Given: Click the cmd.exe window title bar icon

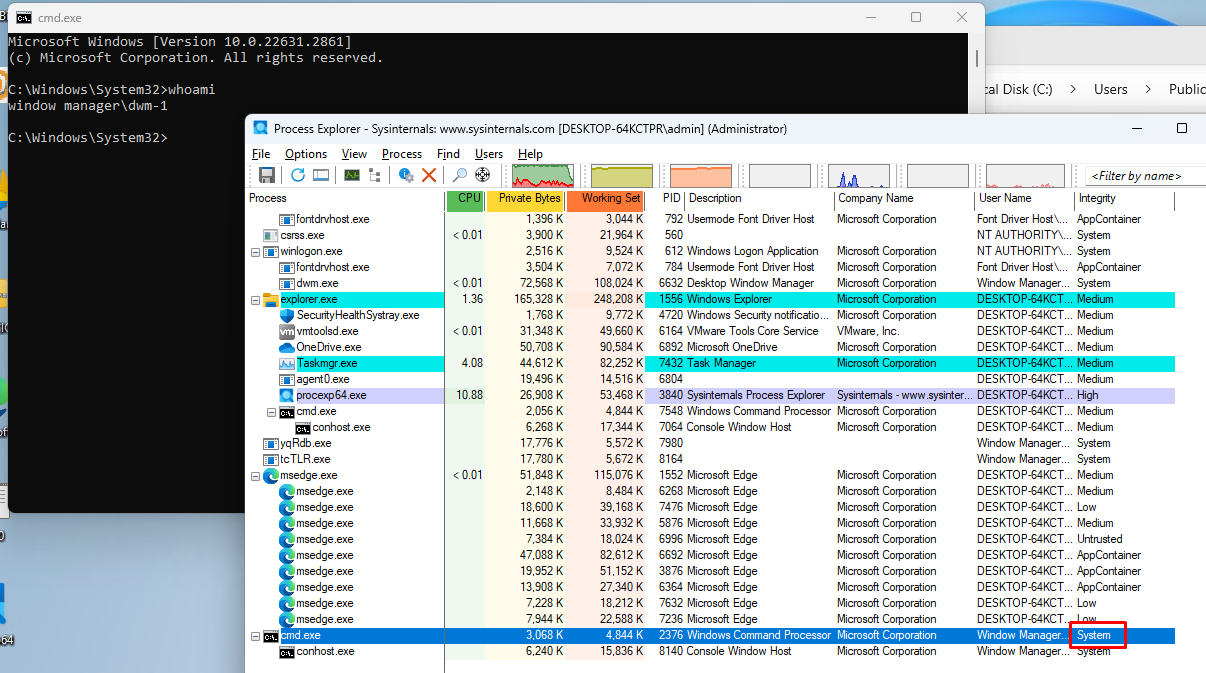Looking at the screenshot, I should 23,17.
